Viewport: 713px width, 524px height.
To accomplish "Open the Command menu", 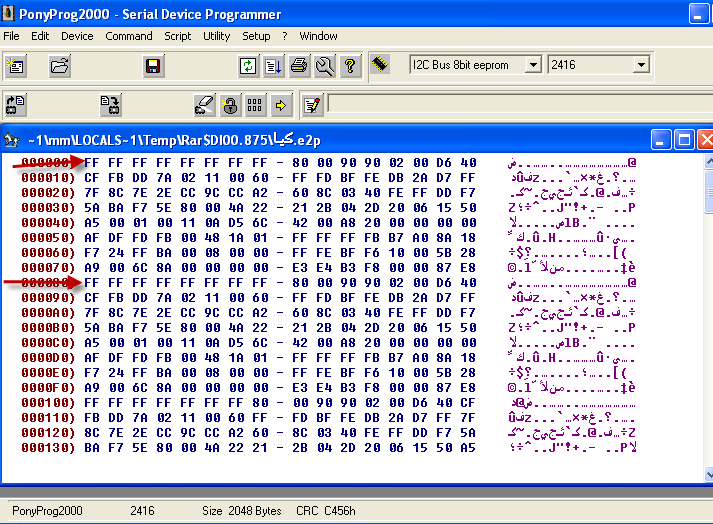I will coord(129,36).
